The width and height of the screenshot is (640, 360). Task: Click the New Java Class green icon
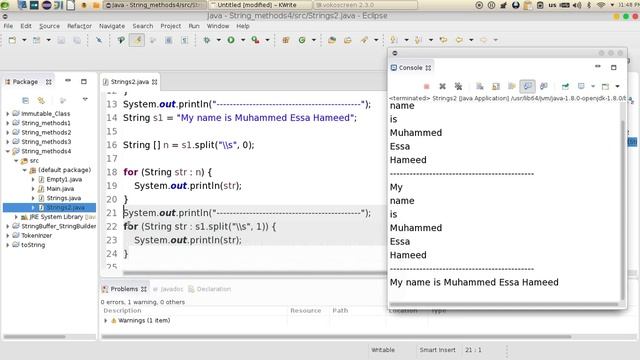coord(302,40)
